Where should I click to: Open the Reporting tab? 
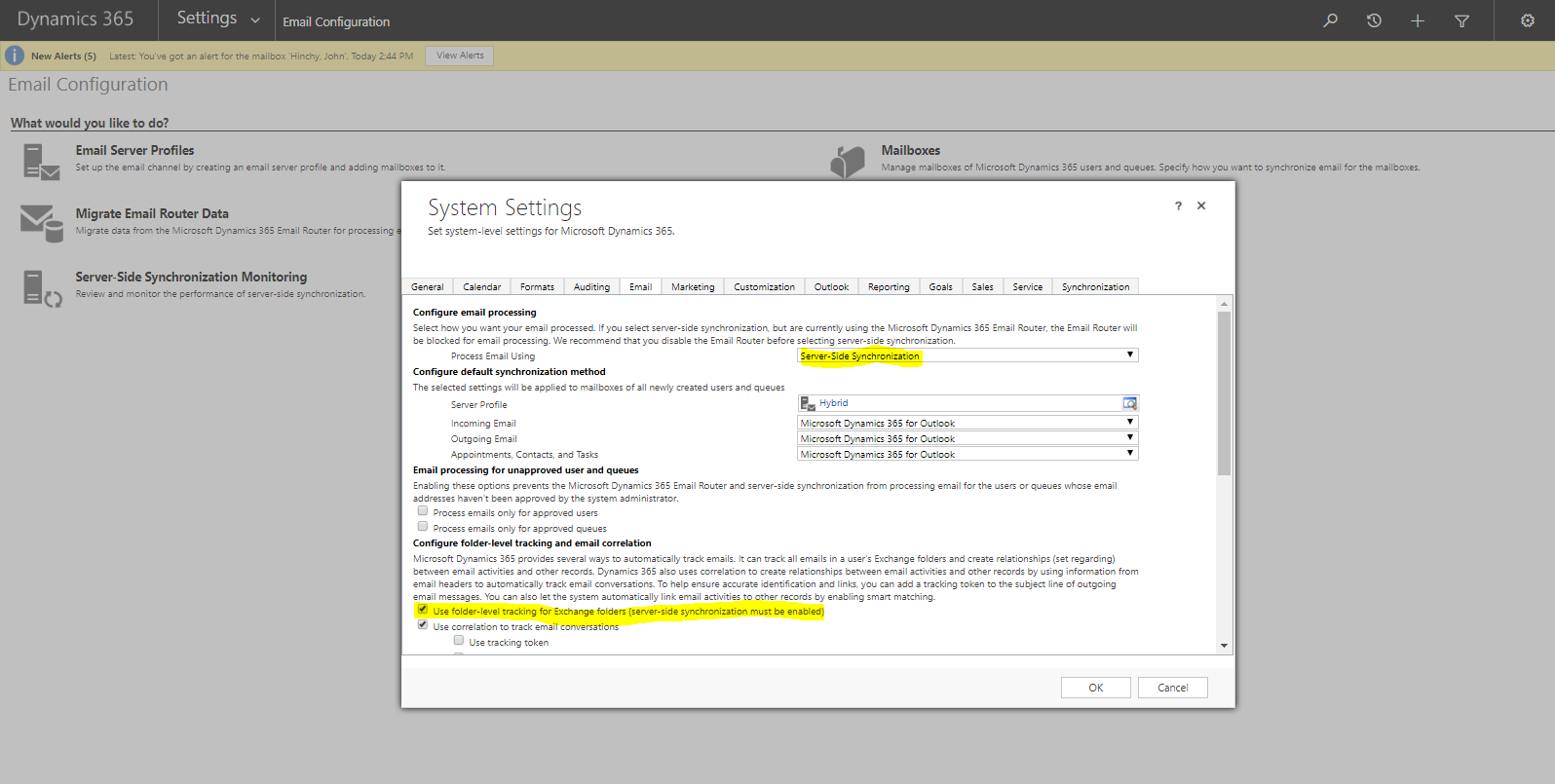point(889,286)
